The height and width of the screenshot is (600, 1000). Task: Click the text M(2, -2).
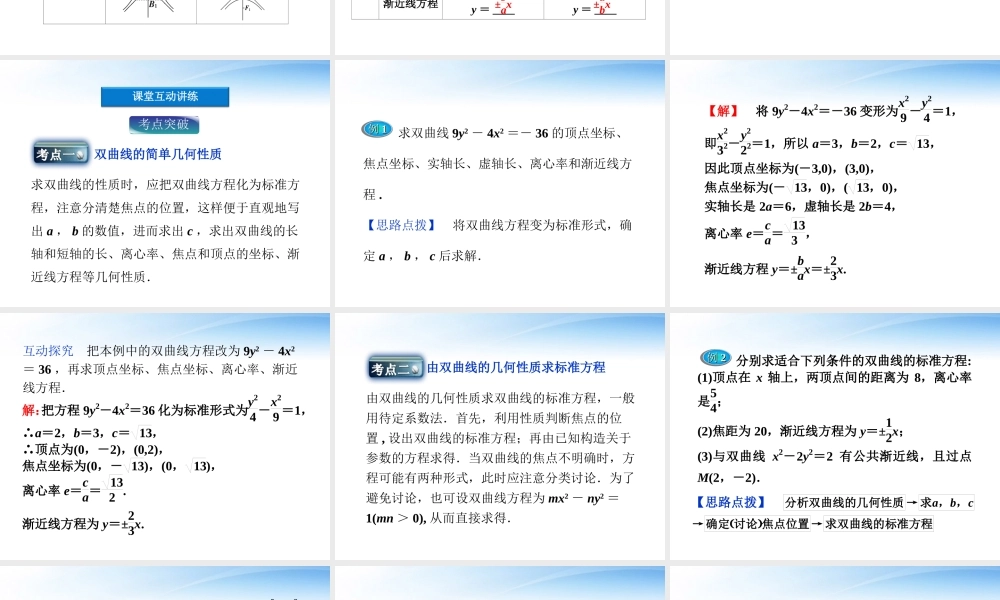pos(728,478)
